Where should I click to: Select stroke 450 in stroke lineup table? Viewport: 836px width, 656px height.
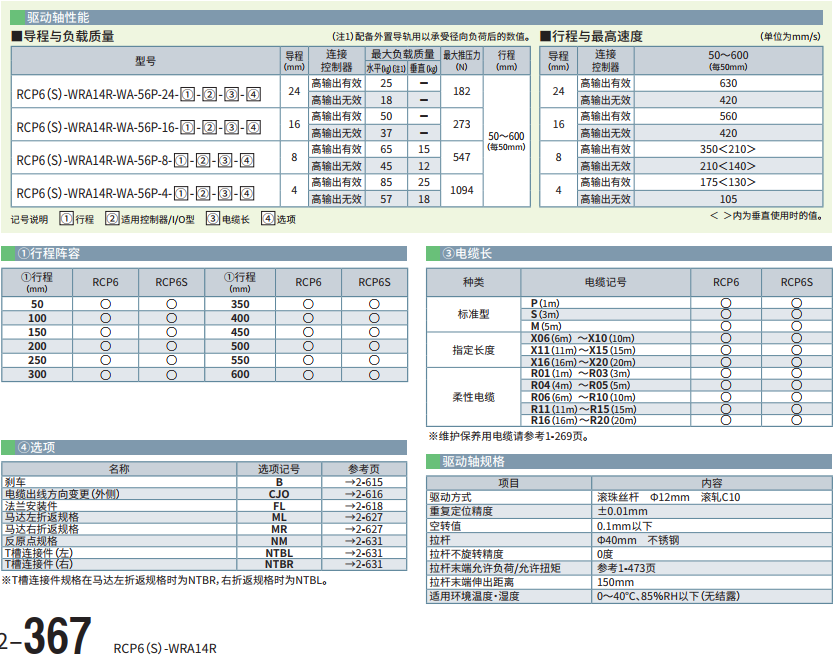[x=240, y=332]
